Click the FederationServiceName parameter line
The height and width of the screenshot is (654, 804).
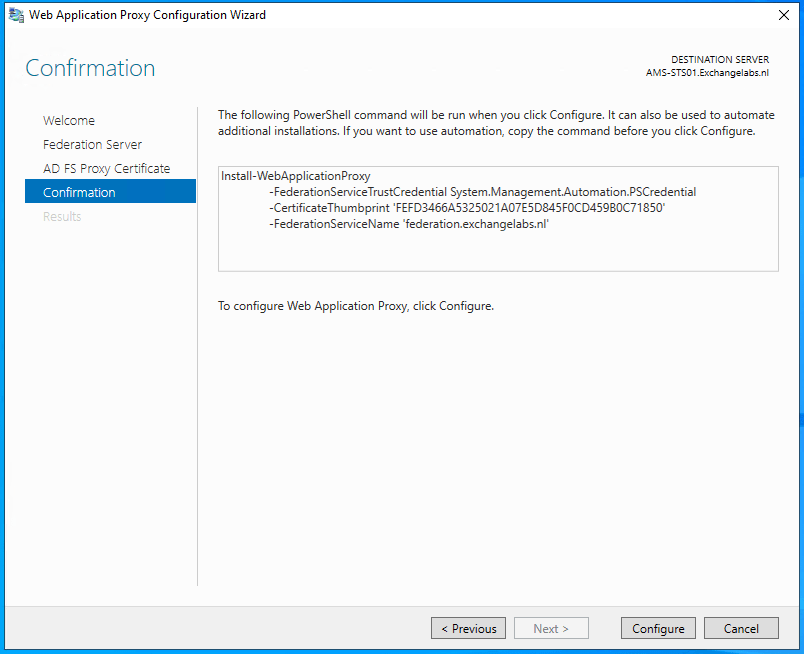coord(411,224)
